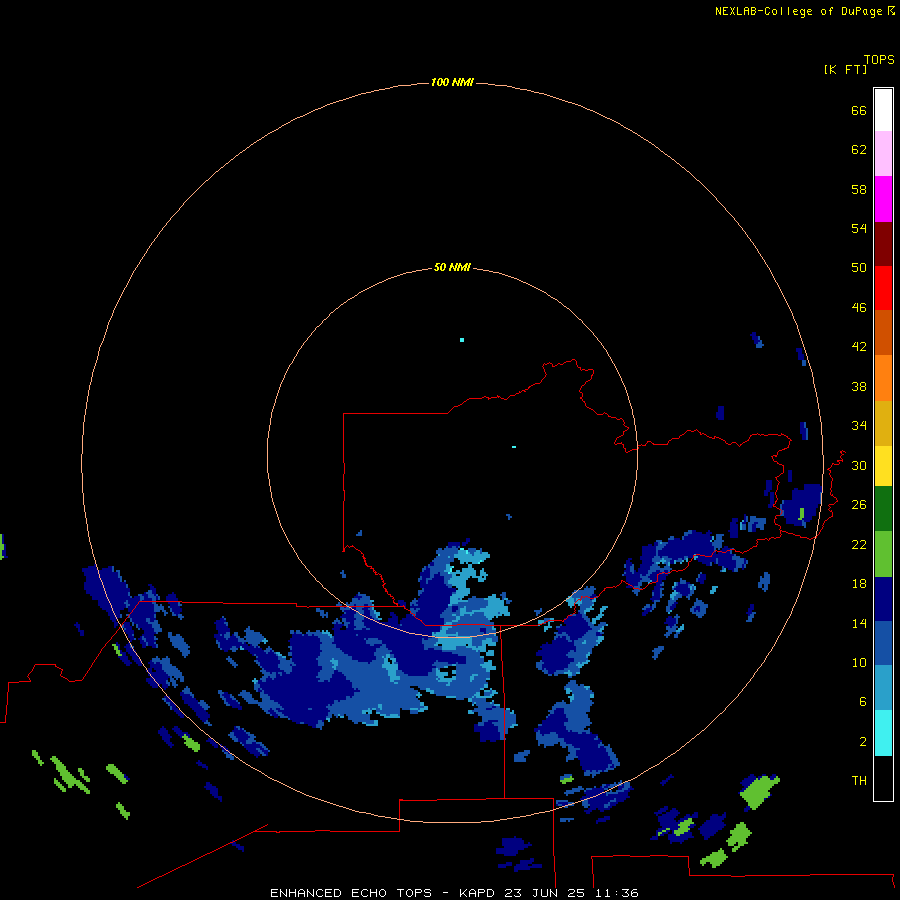
Task: Pick the bright orange legend swatch
Action: point(883,378)
